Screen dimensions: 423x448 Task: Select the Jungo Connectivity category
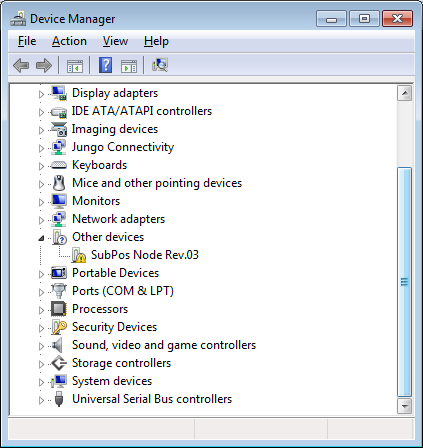click(x=123, y=147)
